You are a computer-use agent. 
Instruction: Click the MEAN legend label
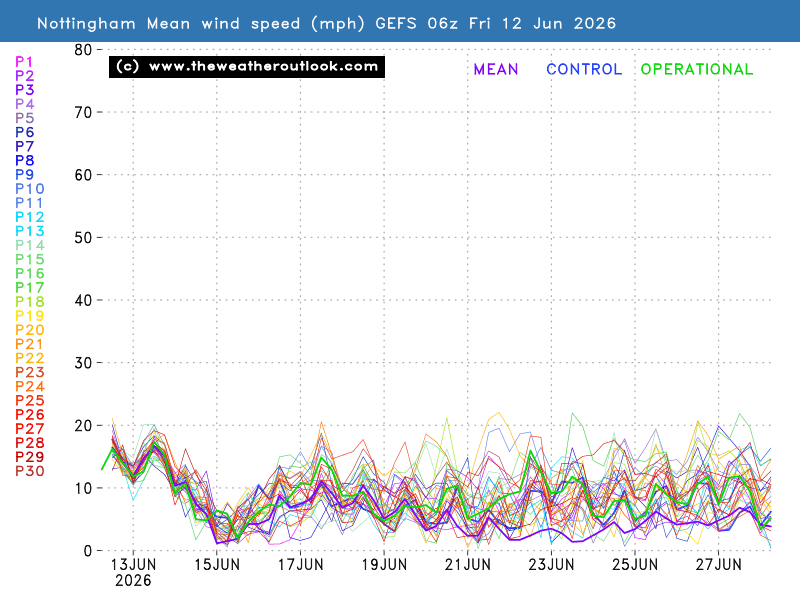(496, 69)
